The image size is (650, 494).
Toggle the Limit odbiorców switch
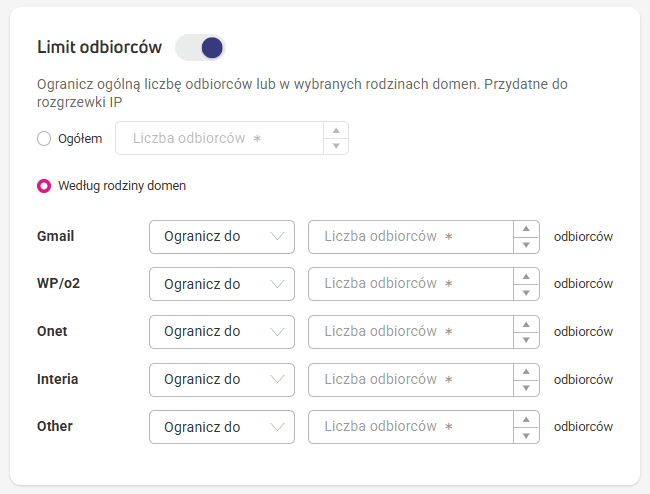click(x=200, y=47)
